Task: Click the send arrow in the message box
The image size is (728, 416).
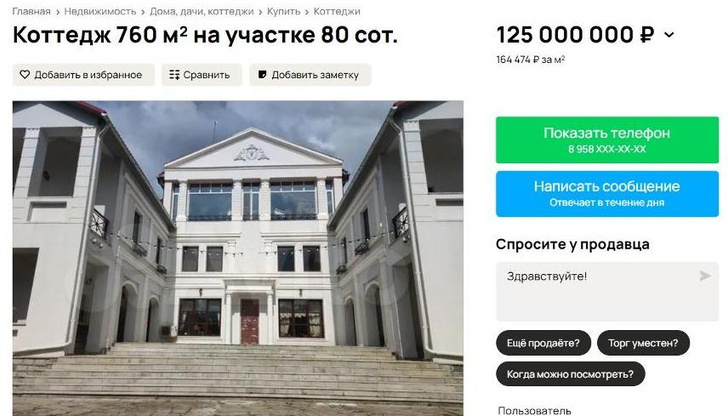Action: pyautogui.click(x=705, y=276)
